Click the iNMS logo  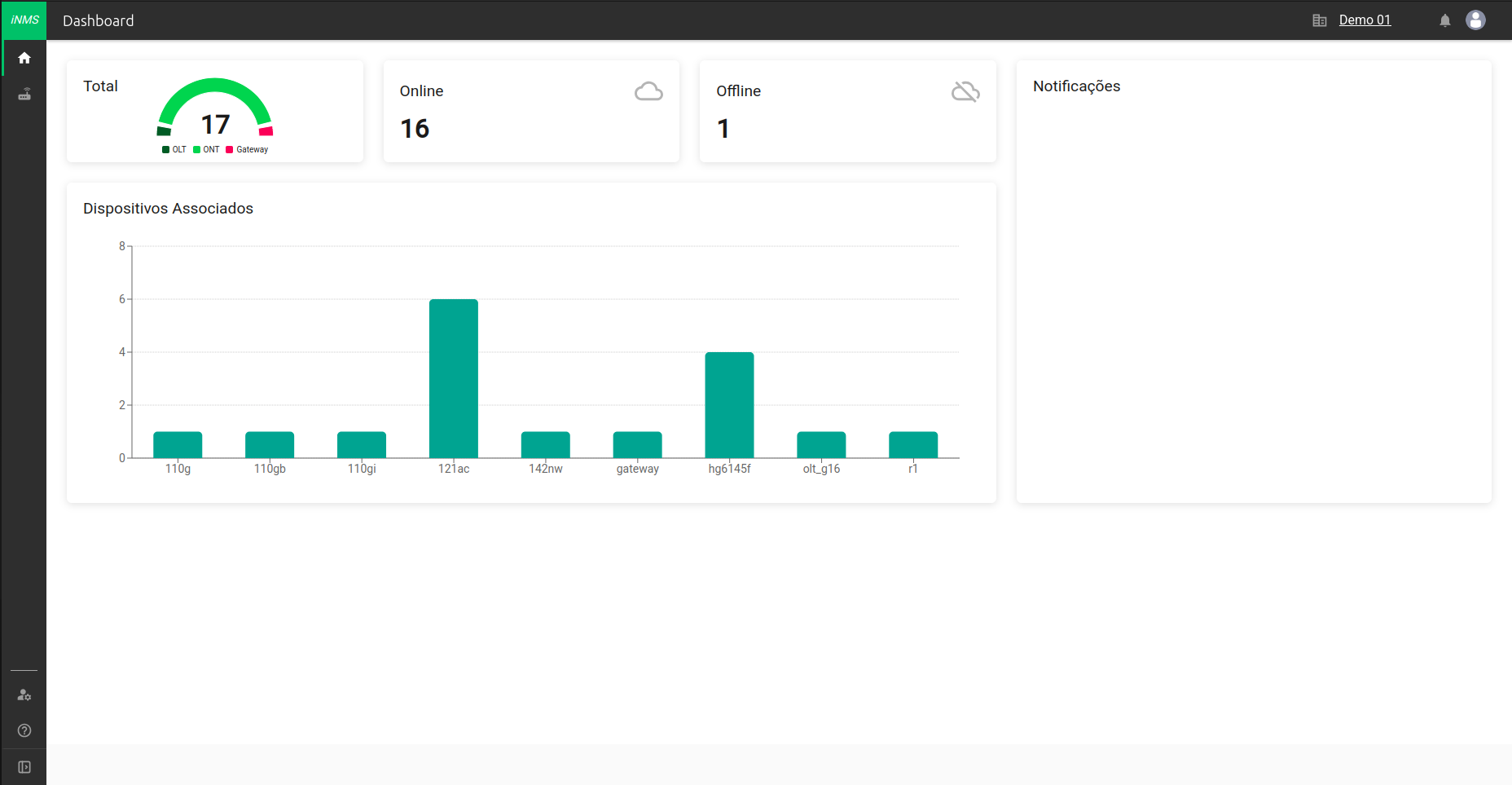coord(24,20)
